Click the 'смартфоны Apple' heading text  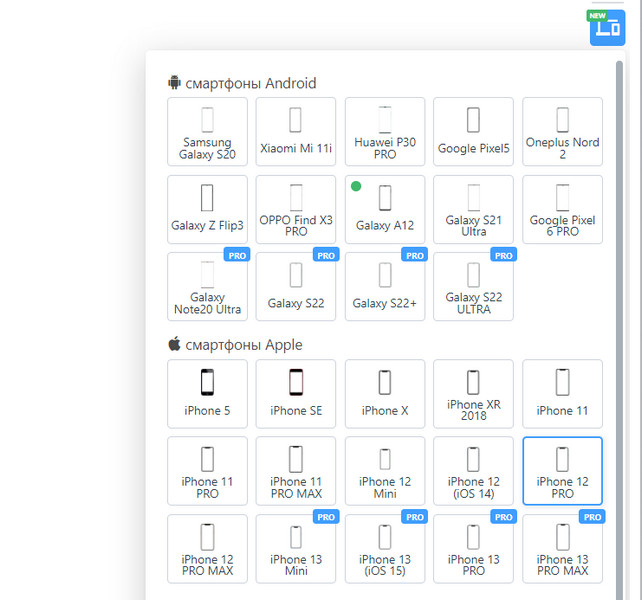244,345
